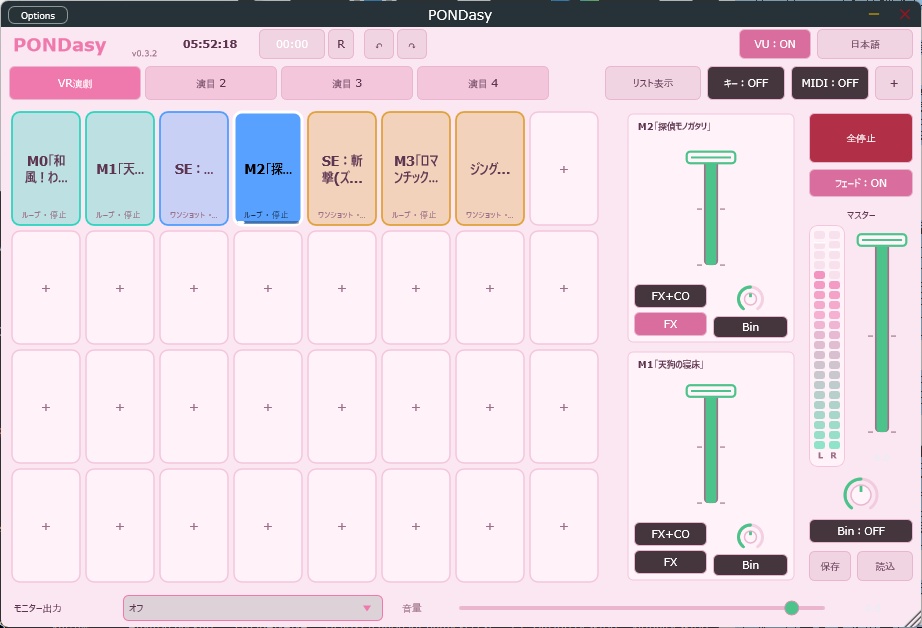Click the 05:52:18 clock readout

pyautogui.click(x=210, y=44)
